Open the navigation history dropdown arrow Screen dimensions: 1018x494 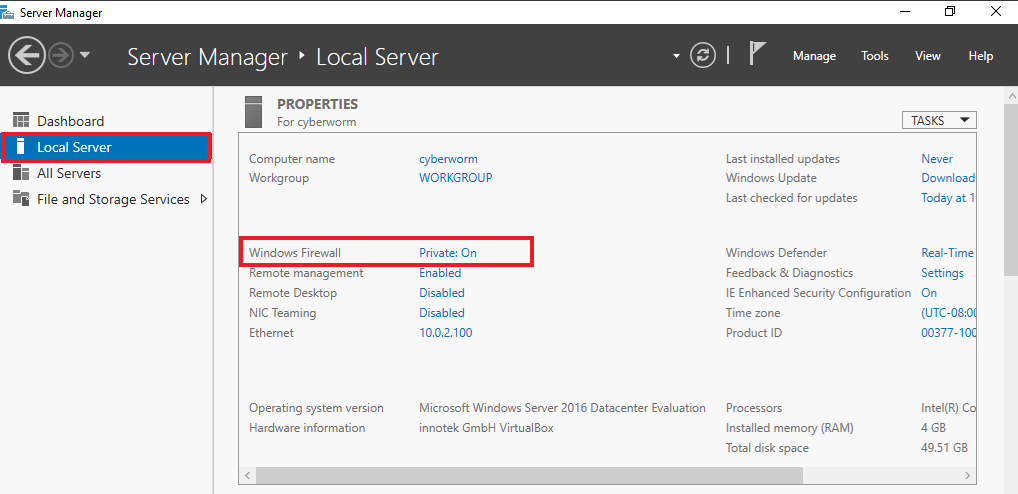(x=85, y=55)
